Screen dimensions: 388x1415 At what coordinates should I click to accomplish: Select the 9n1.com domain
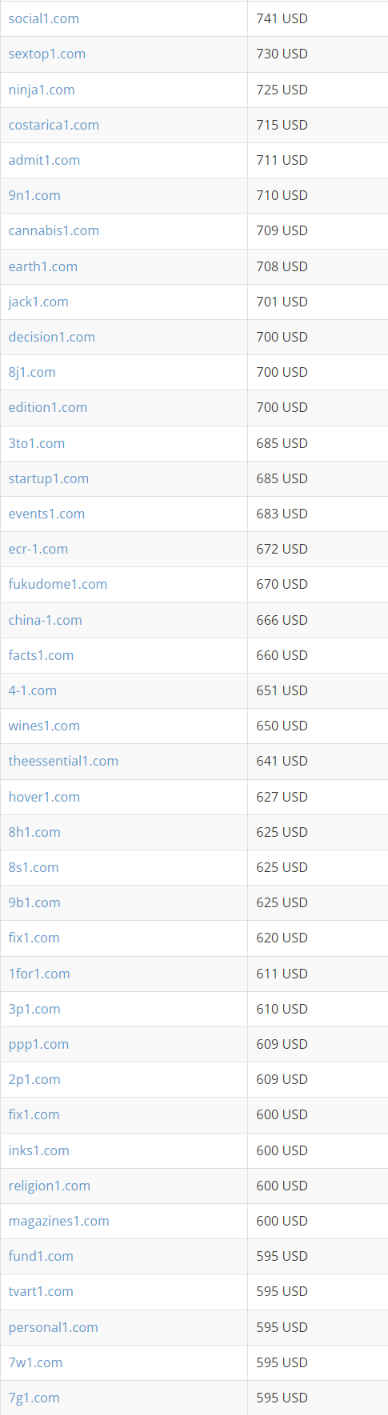34,196
